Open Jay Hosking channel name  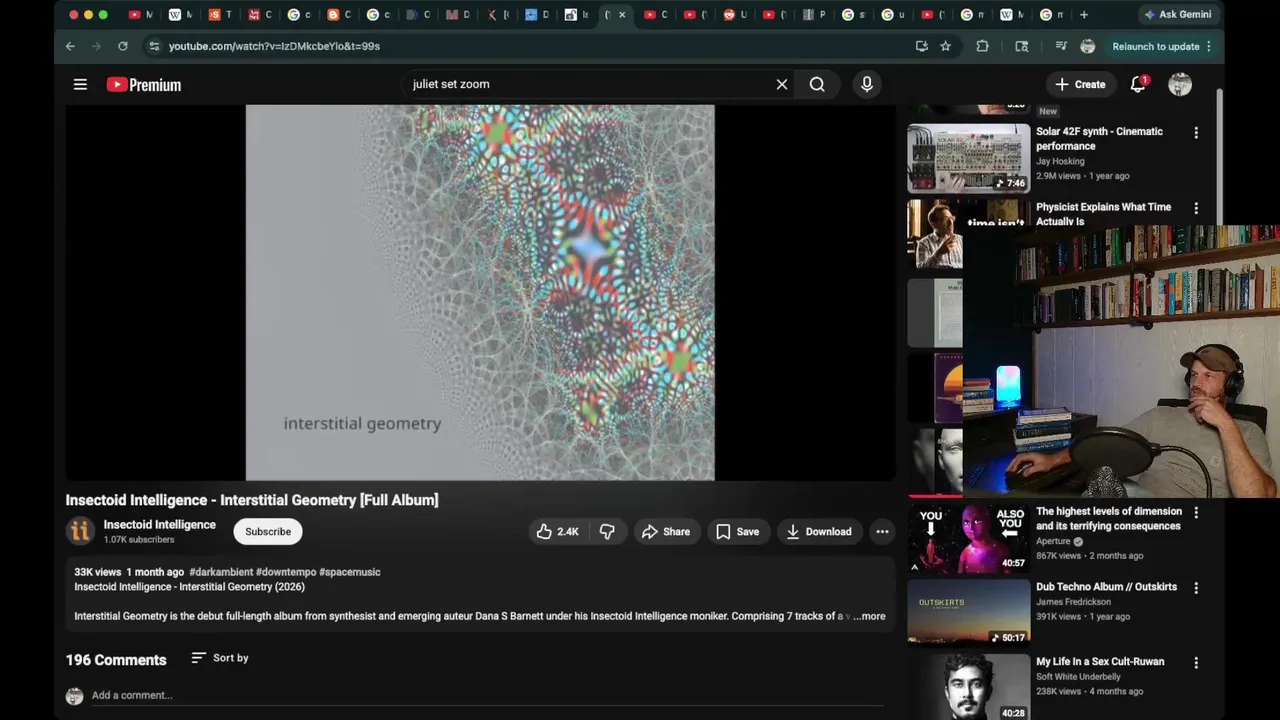1060,161
